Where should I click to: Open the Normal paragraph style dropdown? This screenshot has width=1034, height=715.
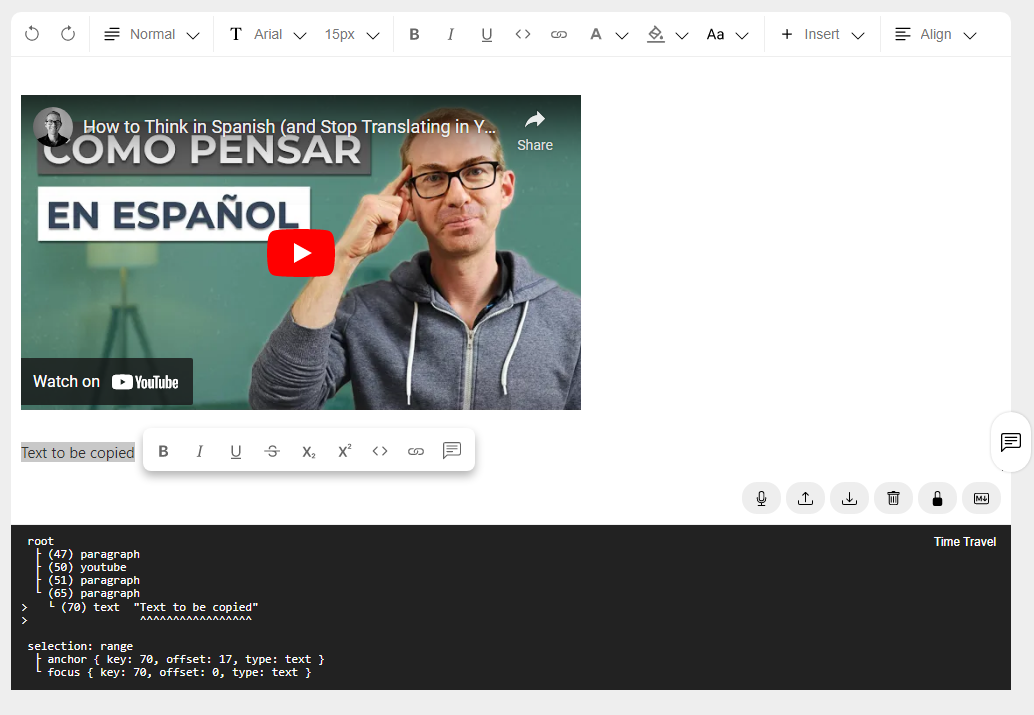click(x=152, y=33)
